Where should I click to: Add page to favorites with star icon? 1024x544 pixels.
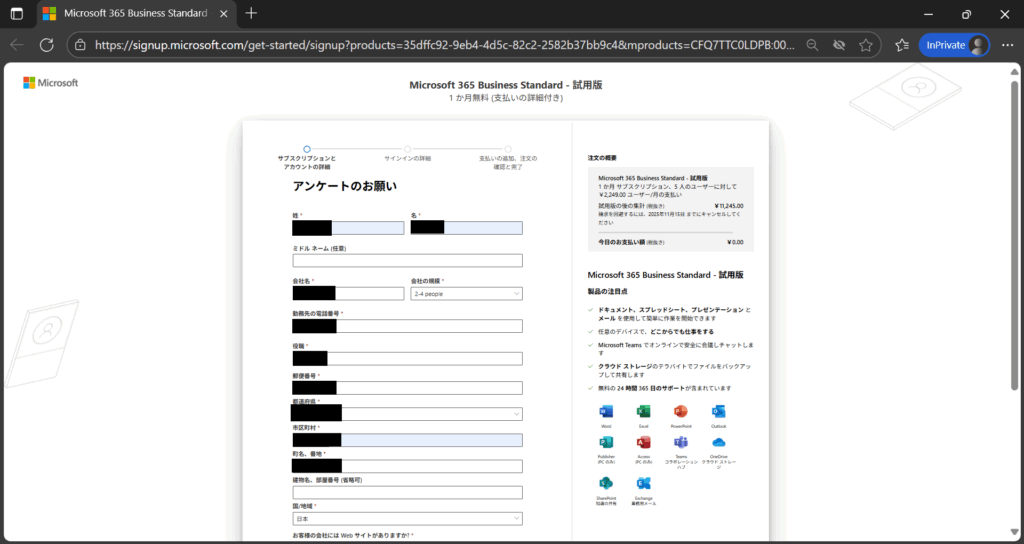coord(866,45)
